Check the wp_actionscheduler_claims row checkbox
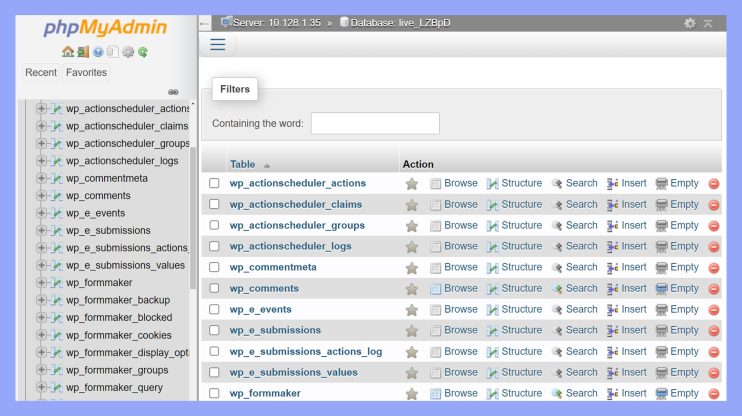 [x=214, y=204]
